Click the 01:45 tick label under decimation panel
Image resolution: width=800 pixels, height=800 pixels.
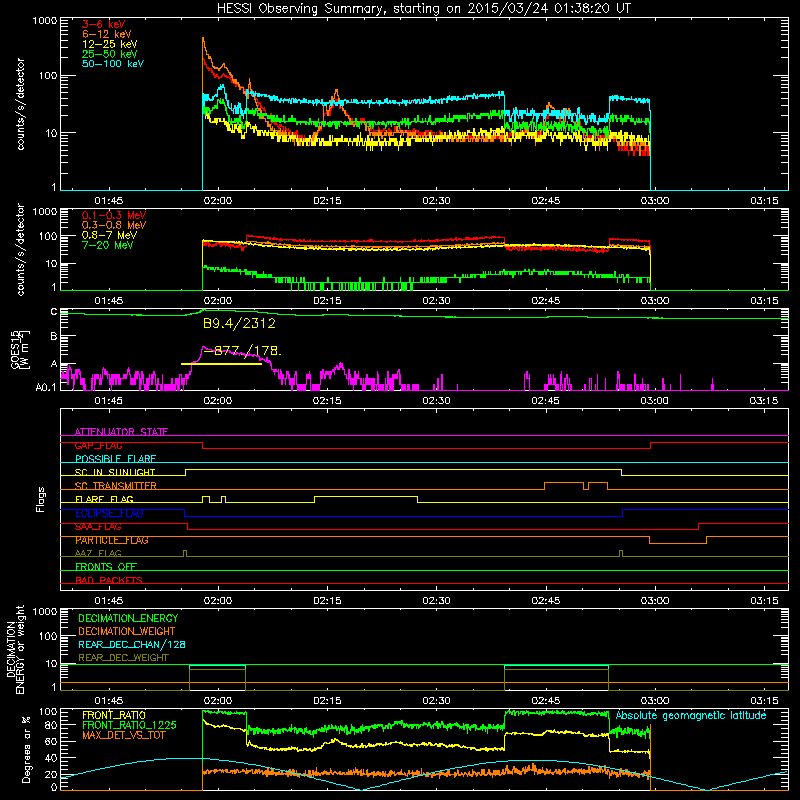(109, 701)
